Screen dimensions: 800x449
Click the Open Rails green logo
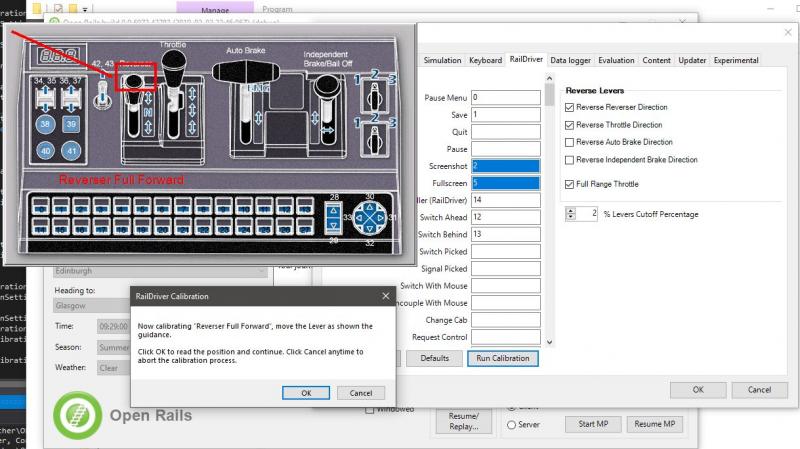78,415
